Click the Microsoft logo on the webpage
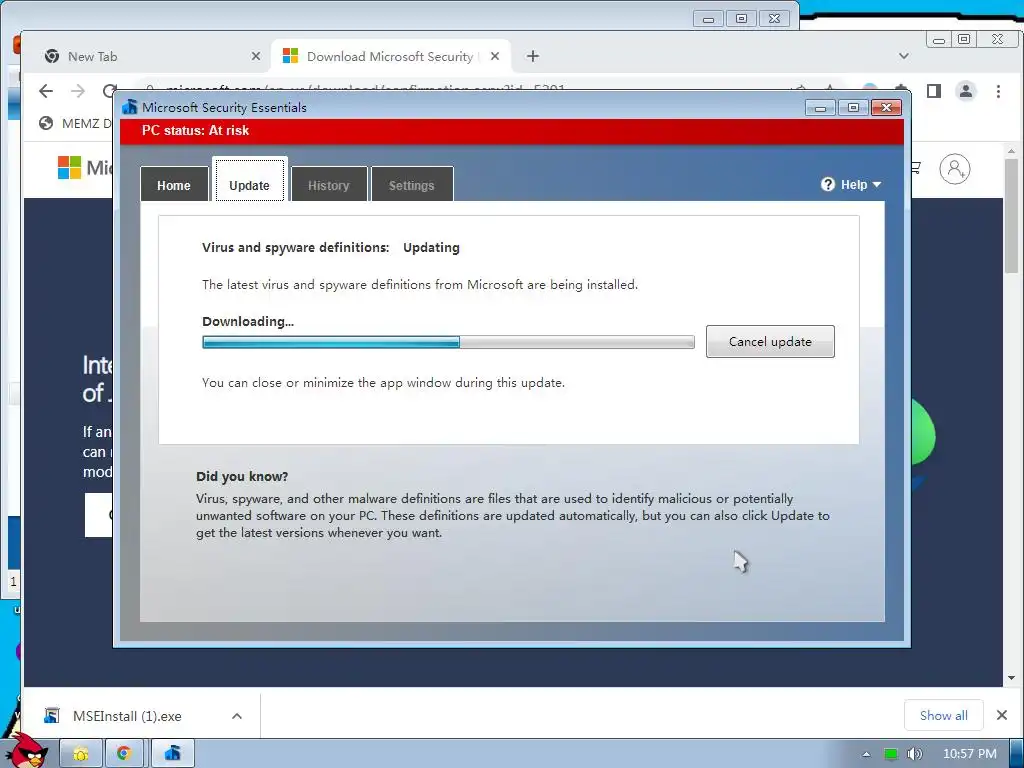The height and width of the screenshot is (768, 1024). [x=69, y=168]
